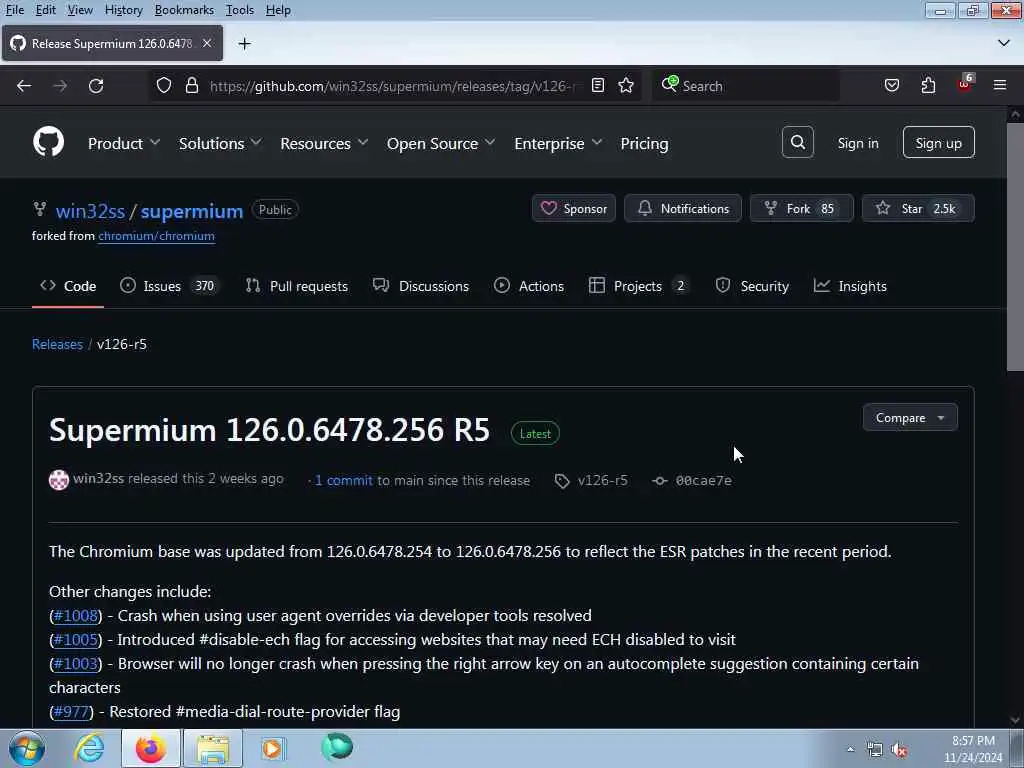This screenshot has width=1024, height=768.
Task: Click the uBlock Origin extension icon
Action: 965,84
